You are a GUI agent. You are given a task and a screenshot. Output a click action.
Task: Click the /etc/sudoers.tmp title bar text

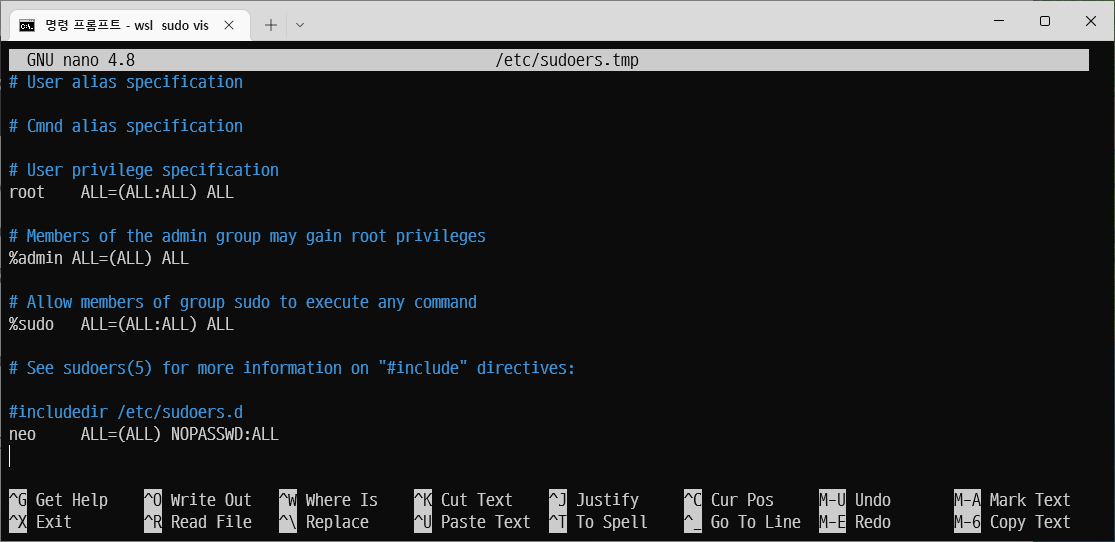[x=567, y=60]
